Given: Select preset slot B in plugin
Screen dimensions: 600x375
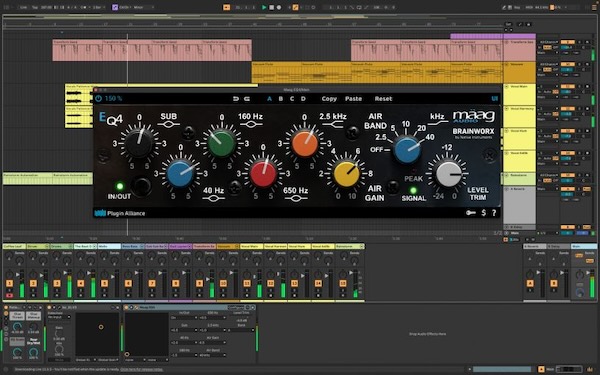Looking at the screenshot, I should pos(281,99).
